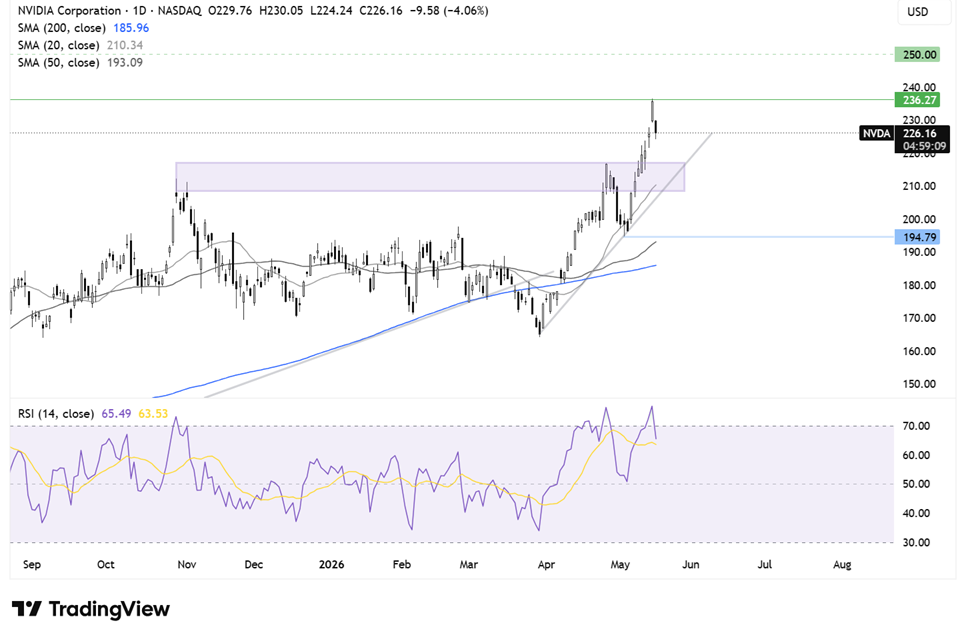Click the Oct label on time axis

105,564
